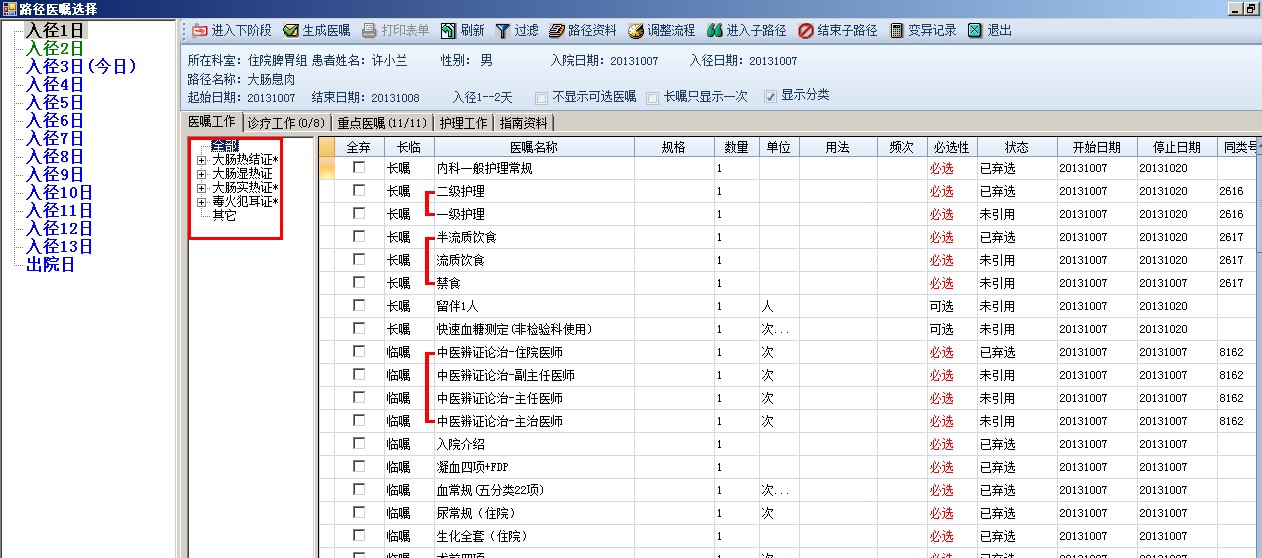This screenshot has width=1262, height=558.
Task: Open the 指南资料 tab
Action: 524,123
